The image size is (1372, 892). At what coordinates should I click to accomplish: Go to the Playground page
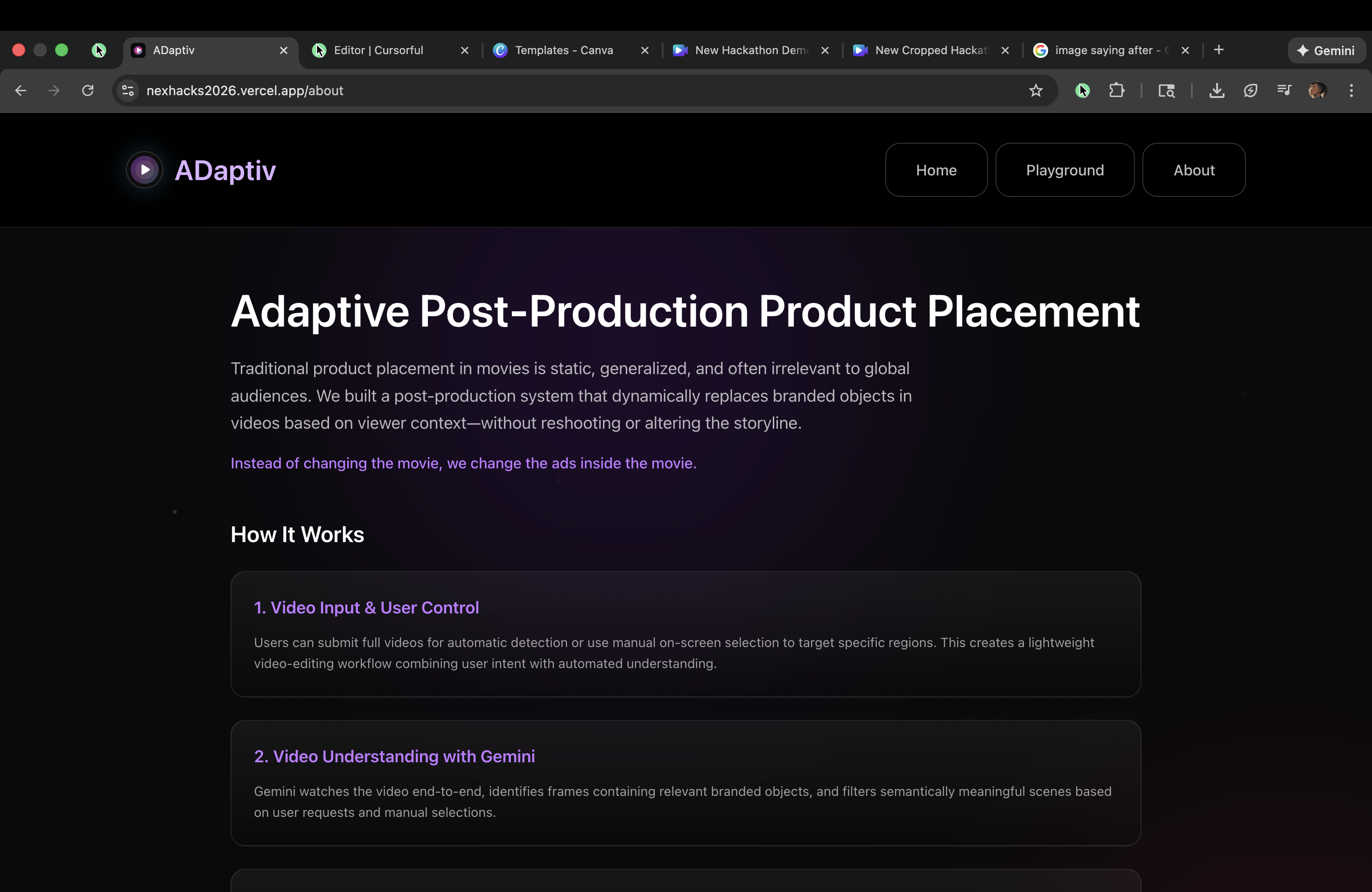1064,170
